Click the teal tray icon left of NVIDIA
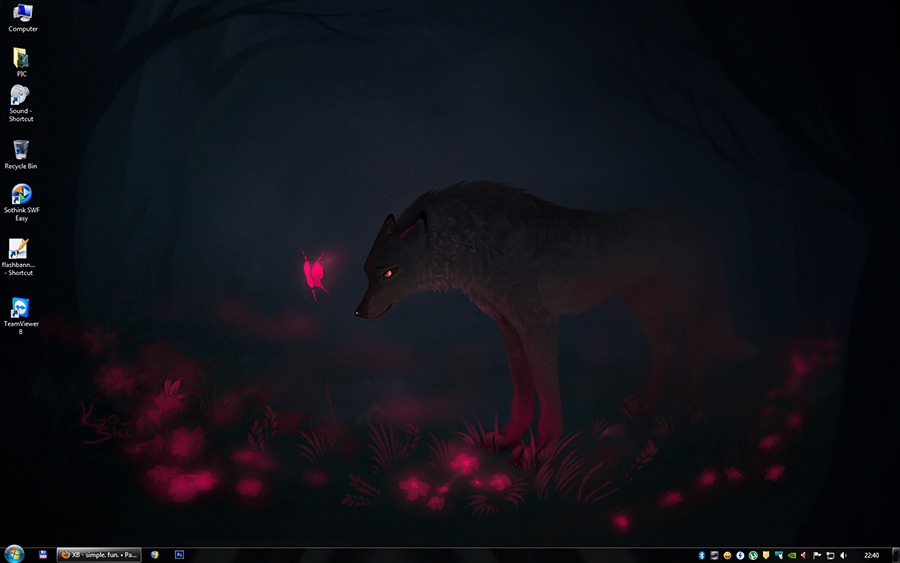The height and width of the screenshot is (563, 900). (x=779, y=555)
